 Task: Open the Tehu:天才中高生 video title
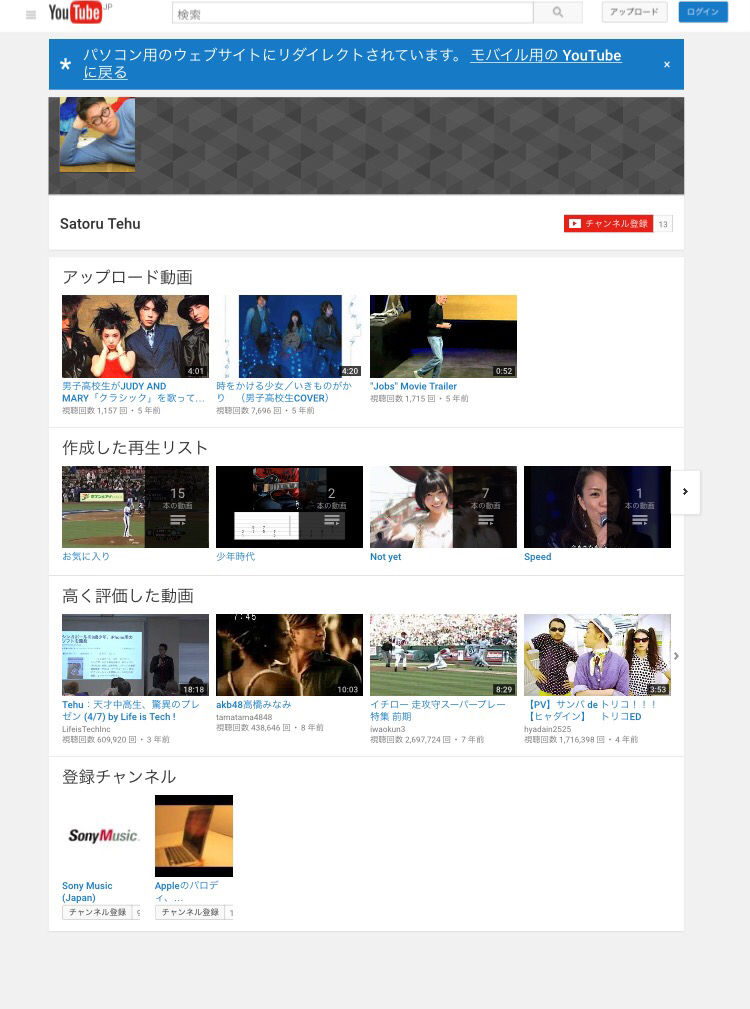point(131,710)
